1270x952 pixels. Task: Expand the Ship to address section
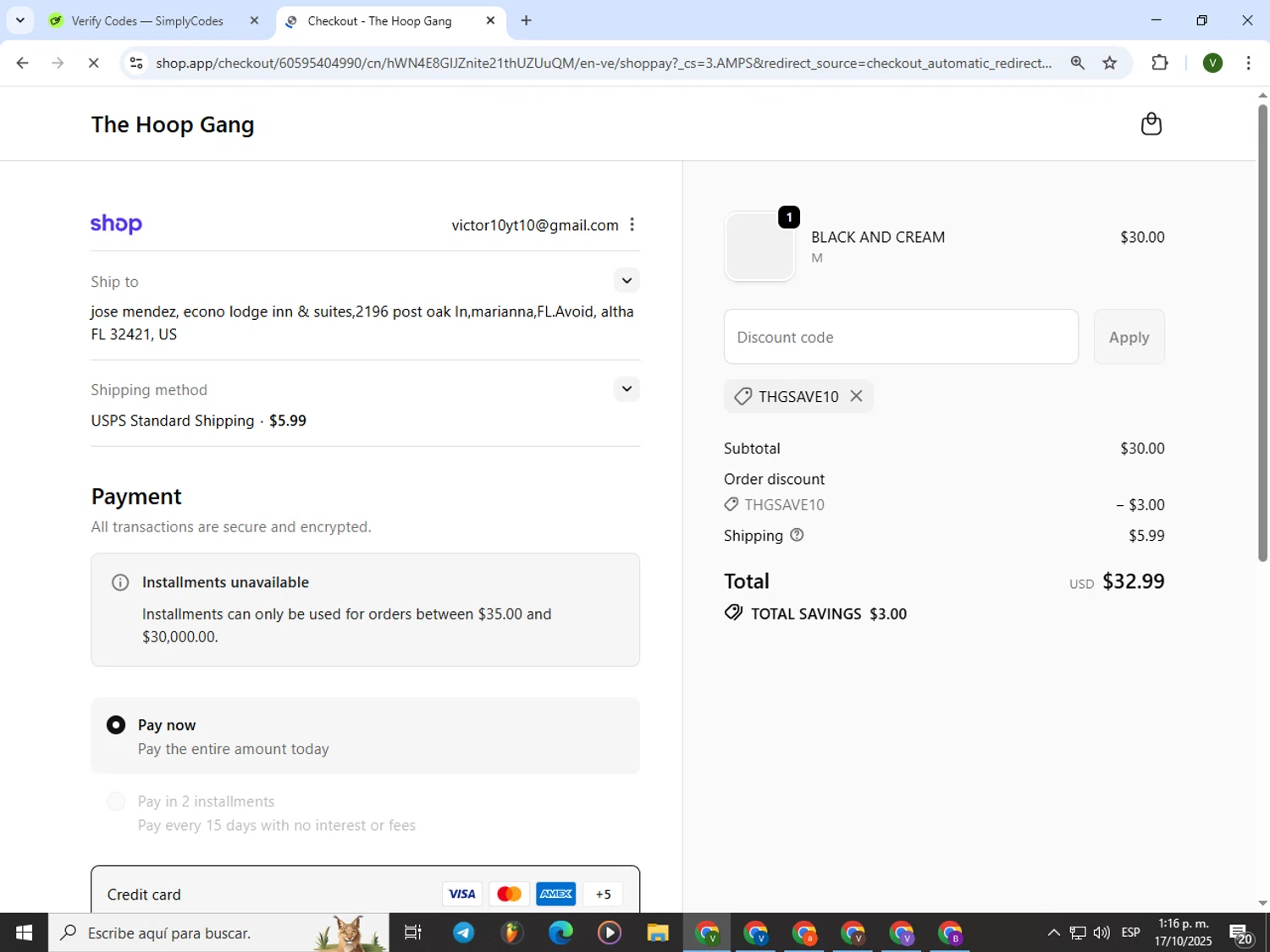point(627,280)
